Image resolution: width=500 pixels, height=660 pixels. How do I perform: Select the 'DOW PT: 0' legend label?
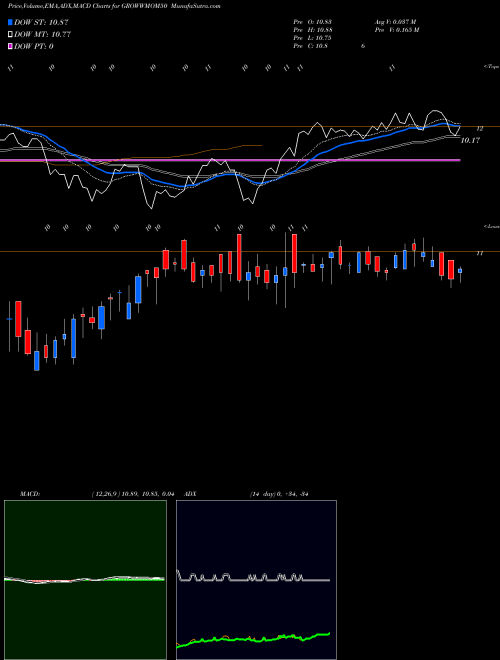[x=33, y=46]
